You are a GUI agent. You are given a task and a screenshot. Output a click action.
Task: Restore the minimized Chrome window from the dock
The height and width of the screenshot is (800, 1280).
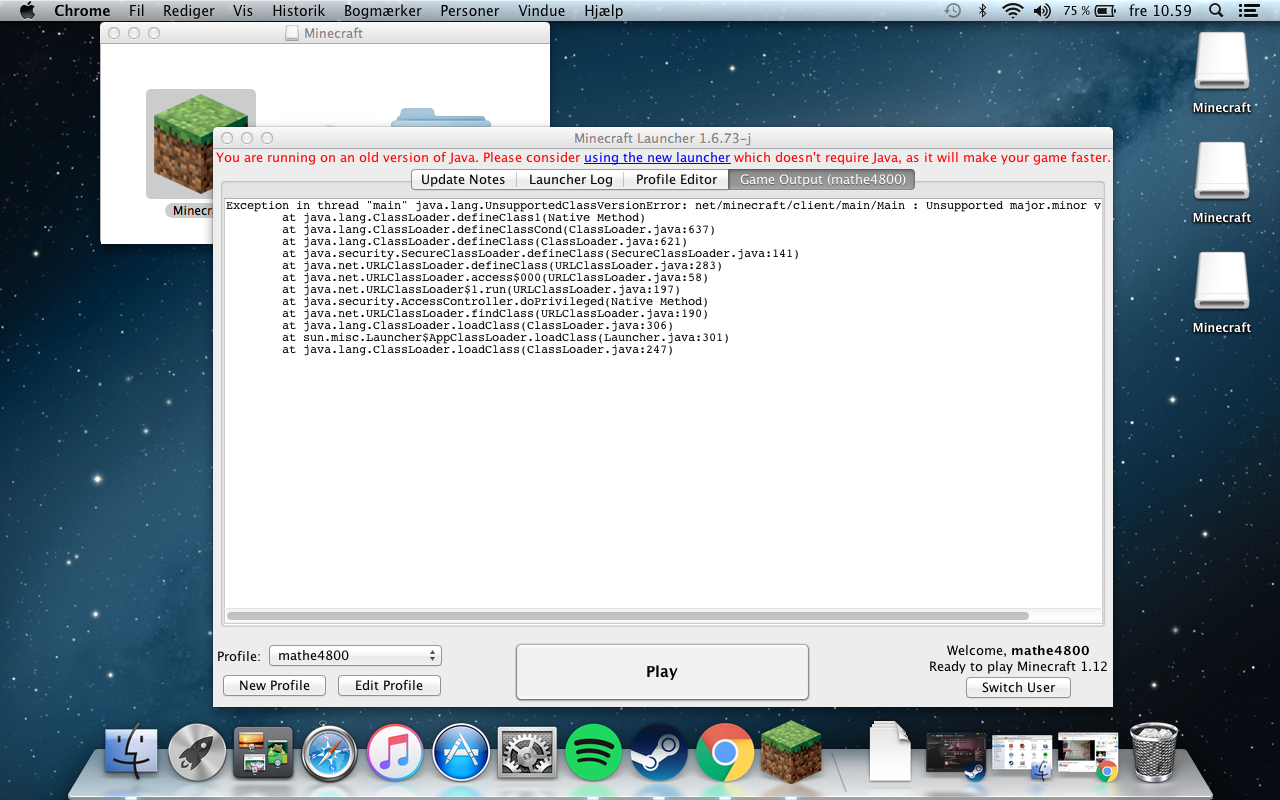tap(1088, 756)
